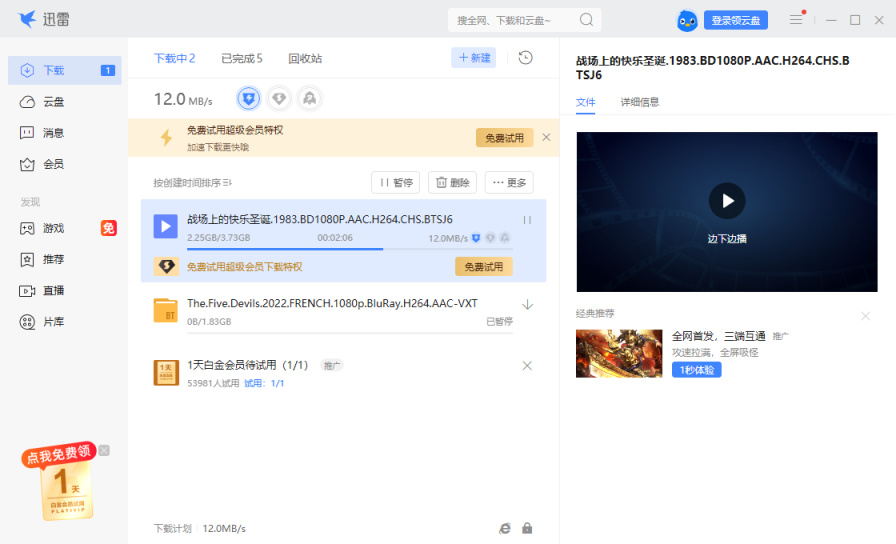The height and width of the screenshot is (544, 896).
Task: Click the lightning icon in yellow banner
Action: click(x=166, y=138)
